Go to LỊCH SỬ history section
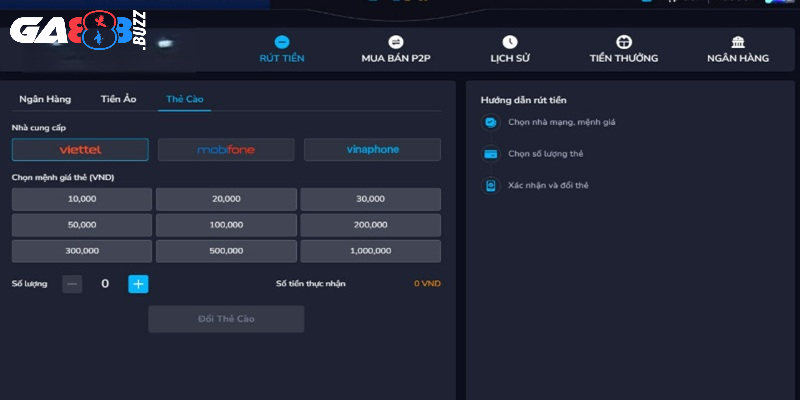The width and height of the screenshot is (800, 400). coord(510,58)
